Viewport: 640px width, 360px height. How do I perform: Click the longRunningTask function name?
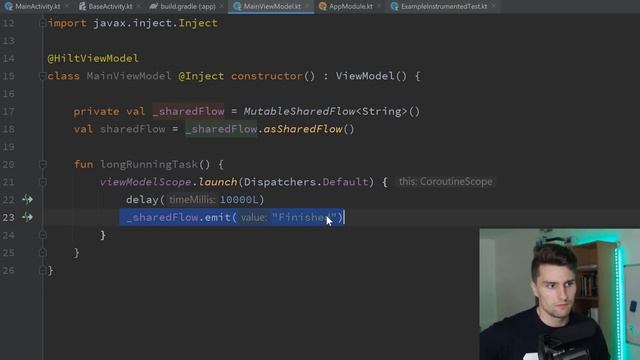(149, 164)
